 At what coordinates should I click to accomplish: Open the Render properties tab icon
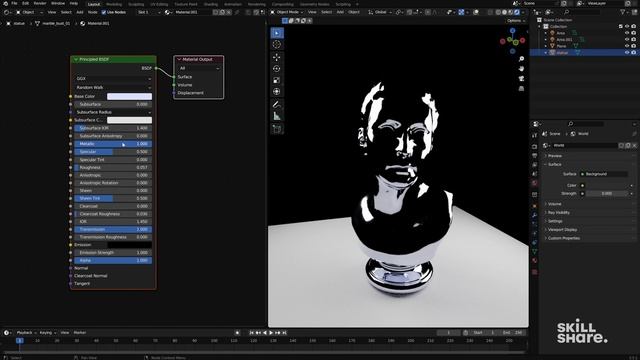click(x=535, y=146)
